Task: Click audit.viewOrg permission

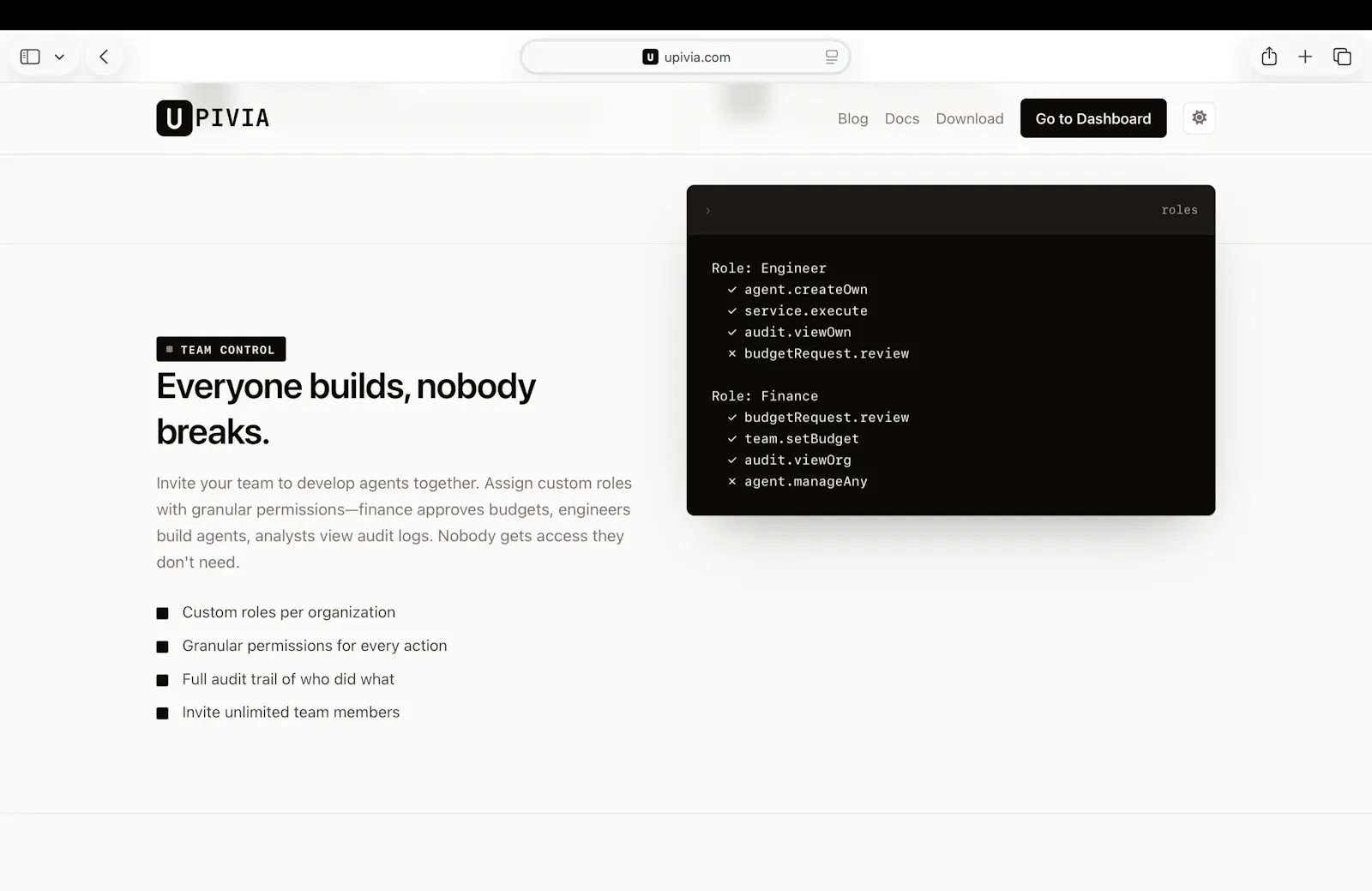Action: point(797,460)
